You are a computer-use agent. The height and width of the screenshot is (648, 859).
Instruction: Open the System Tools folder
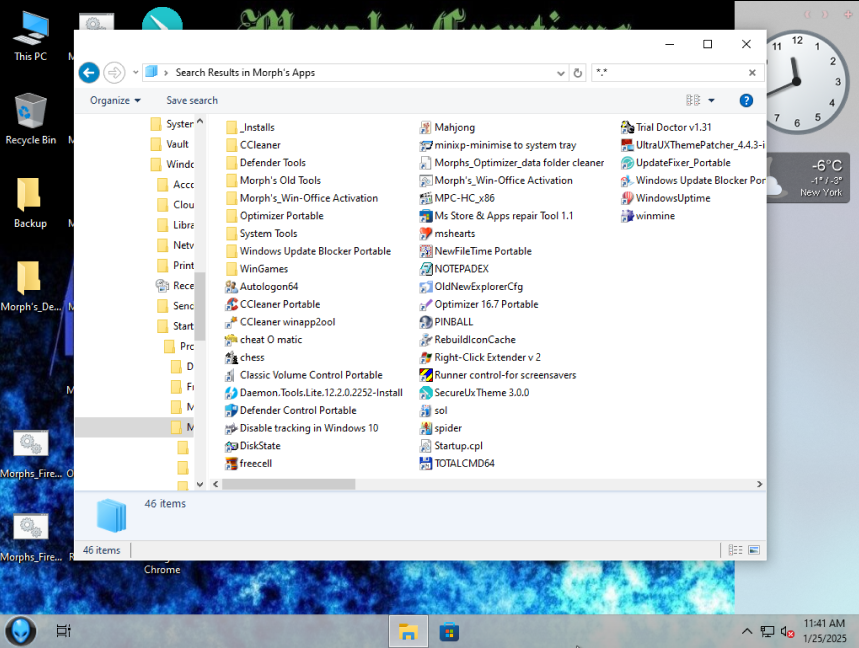click(261, 234)
